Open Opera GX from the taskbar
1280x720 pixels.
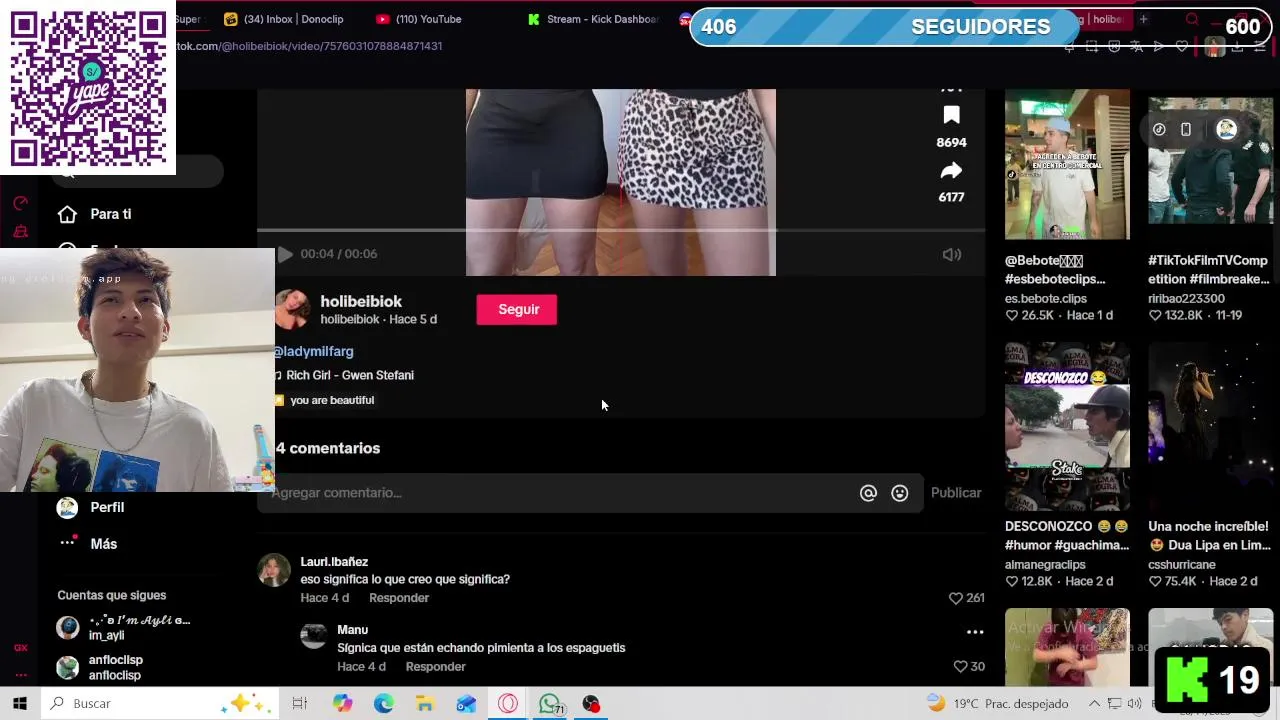coord(508,704)
